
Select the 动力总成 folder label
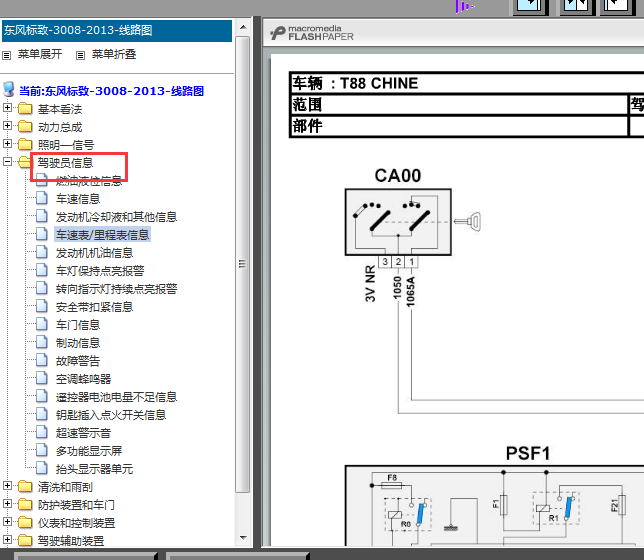[x=60, y=127]
